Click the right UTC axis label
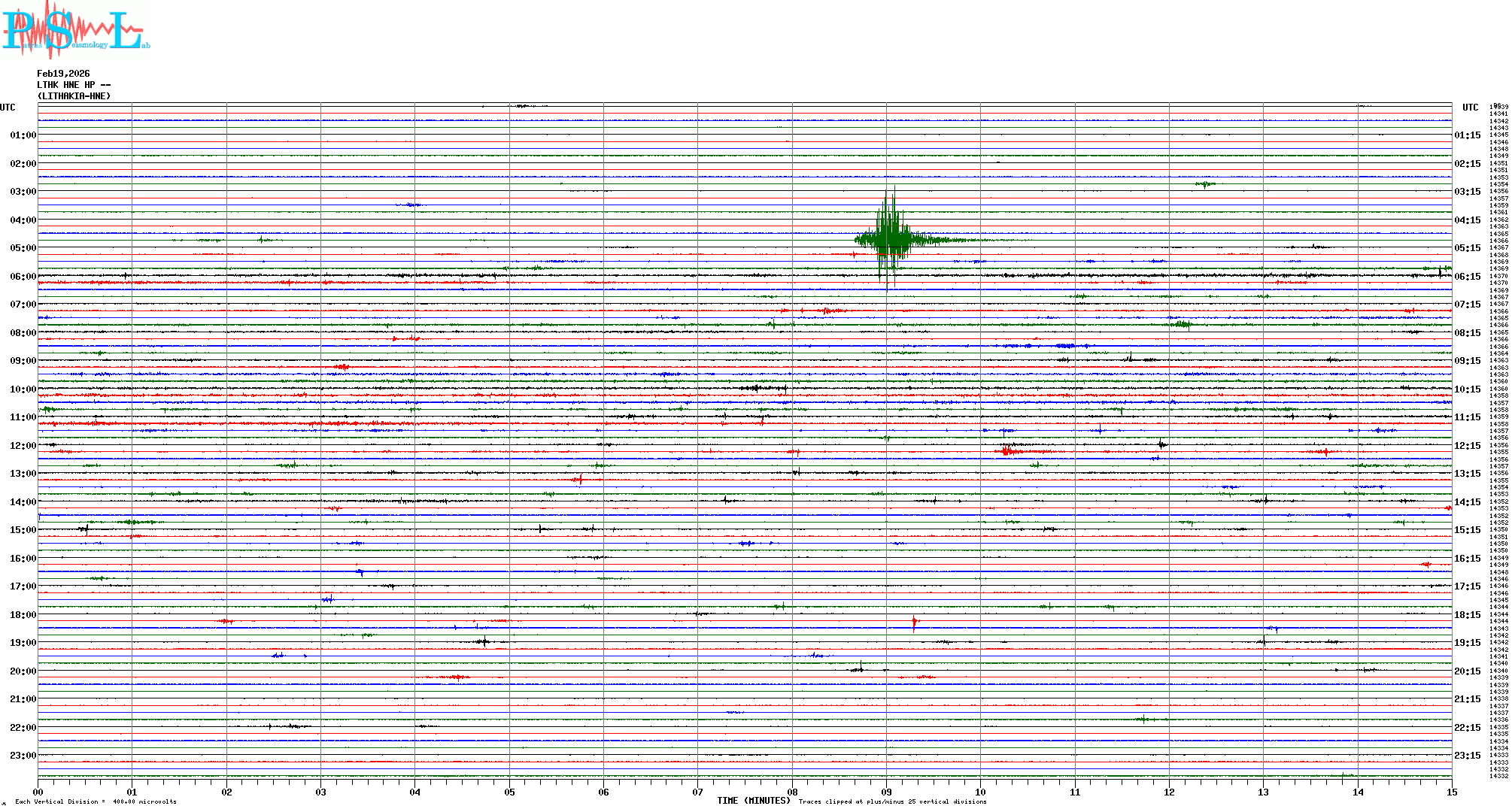The image size is (1512, 812). click(1470, 108)
